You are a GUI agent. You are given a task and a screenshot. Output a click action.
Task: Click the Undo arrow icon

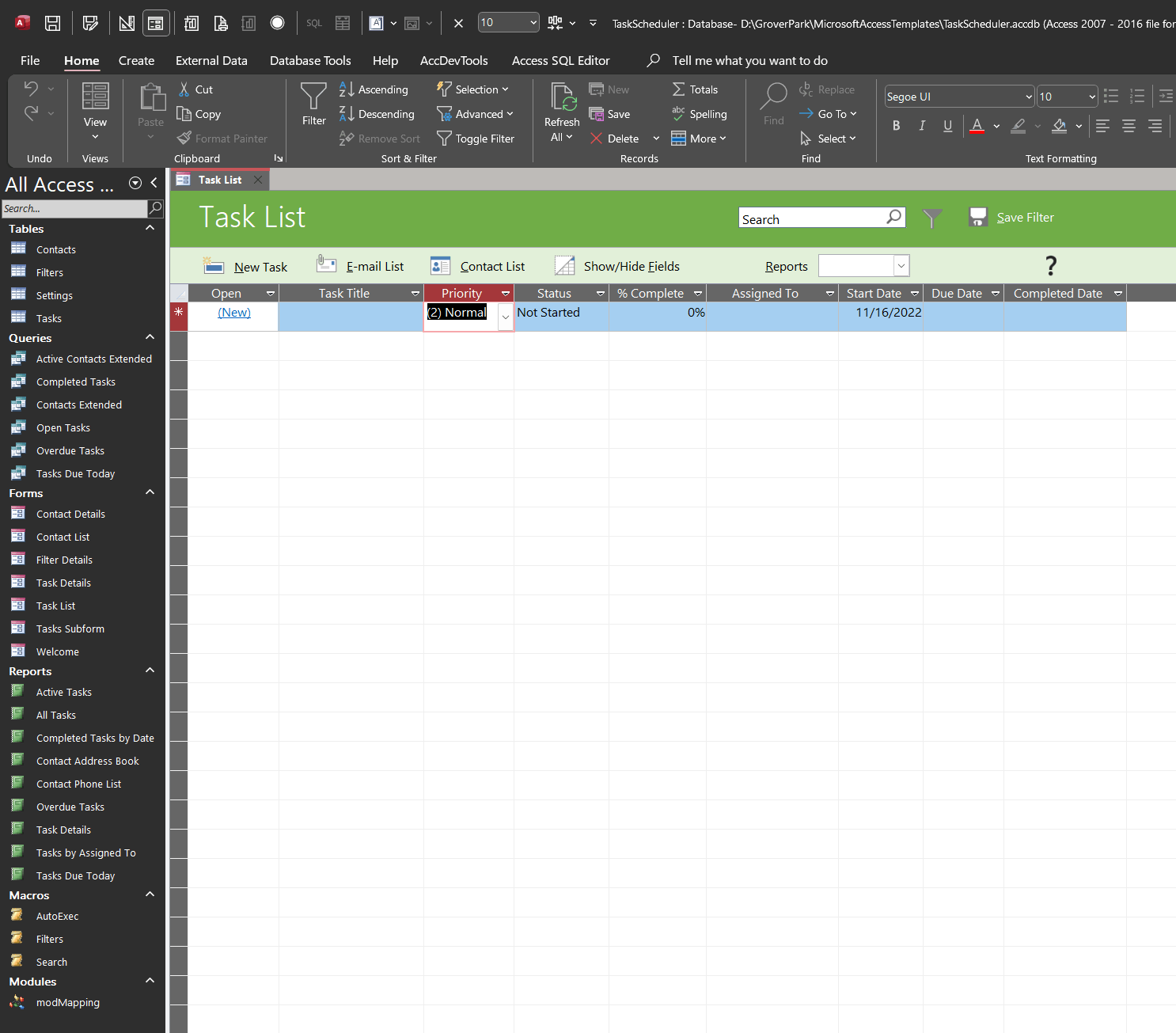(x=31, y=88)
